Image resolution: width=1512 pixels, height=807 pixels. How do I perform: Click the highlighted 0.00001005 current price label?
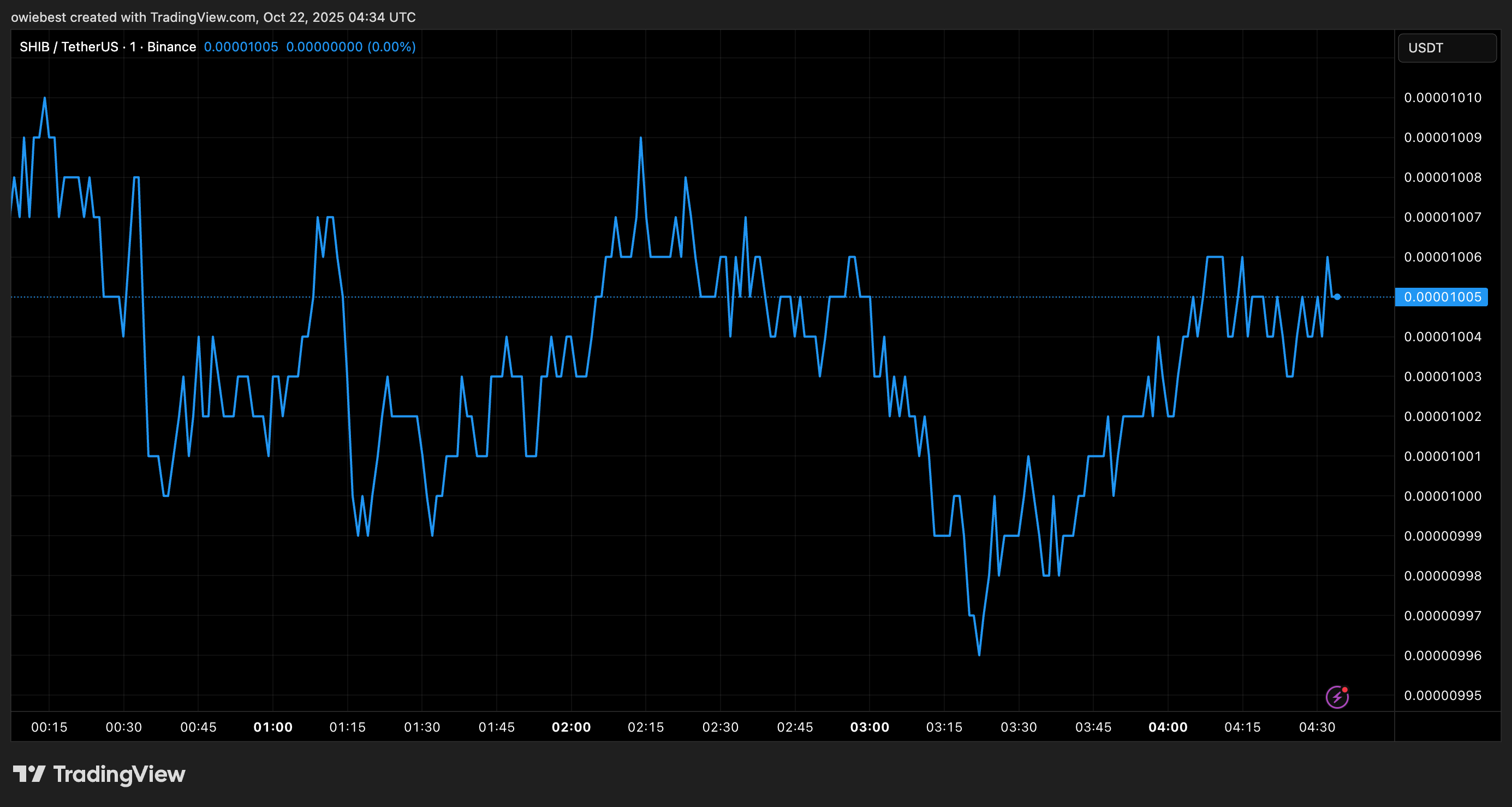point(1442,296)
